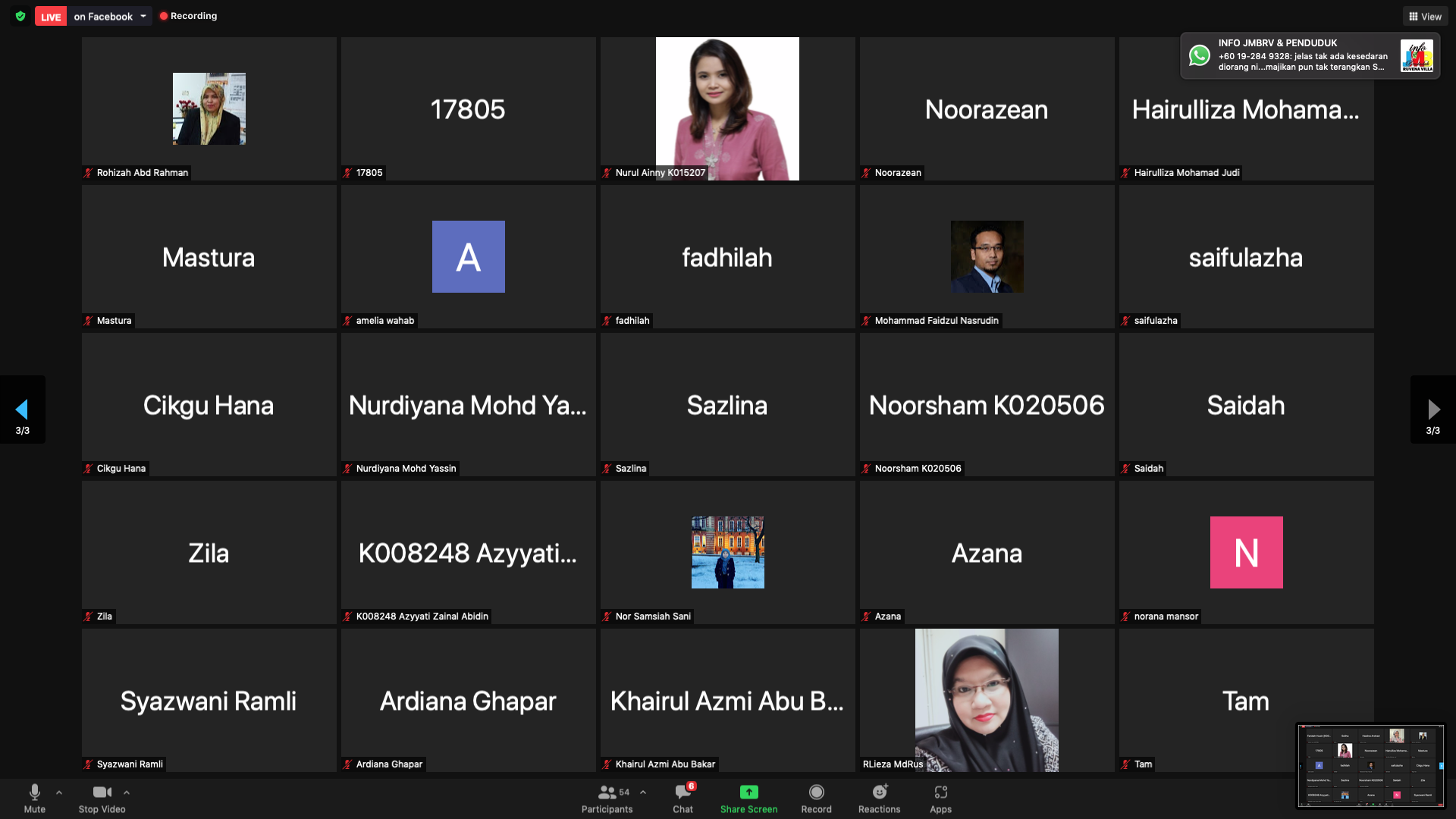Click the Noorsham K020506 participant tile
The height and width of the screenshot is (819, 1456).
point(987,404)
